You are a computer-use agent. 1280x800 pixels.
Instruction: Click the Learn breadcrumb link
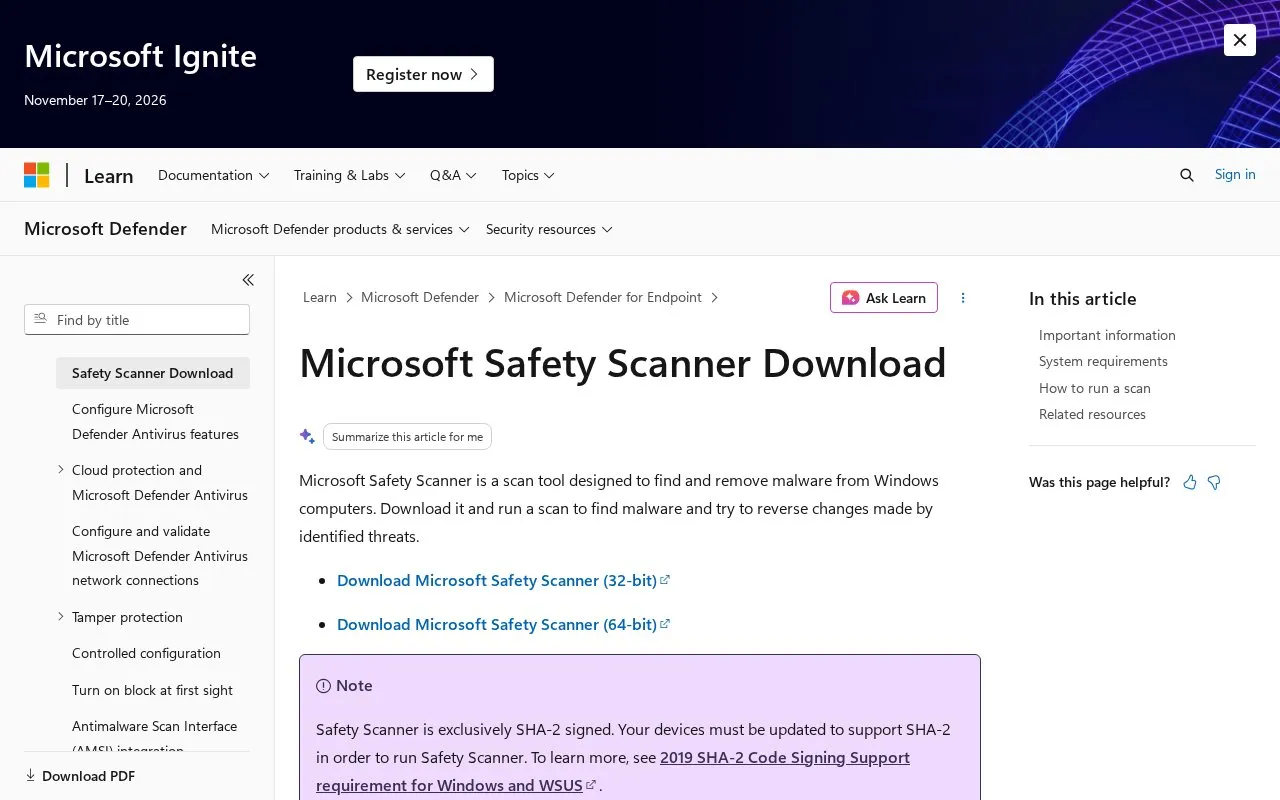pyautogui.click(x=320, y=297)
